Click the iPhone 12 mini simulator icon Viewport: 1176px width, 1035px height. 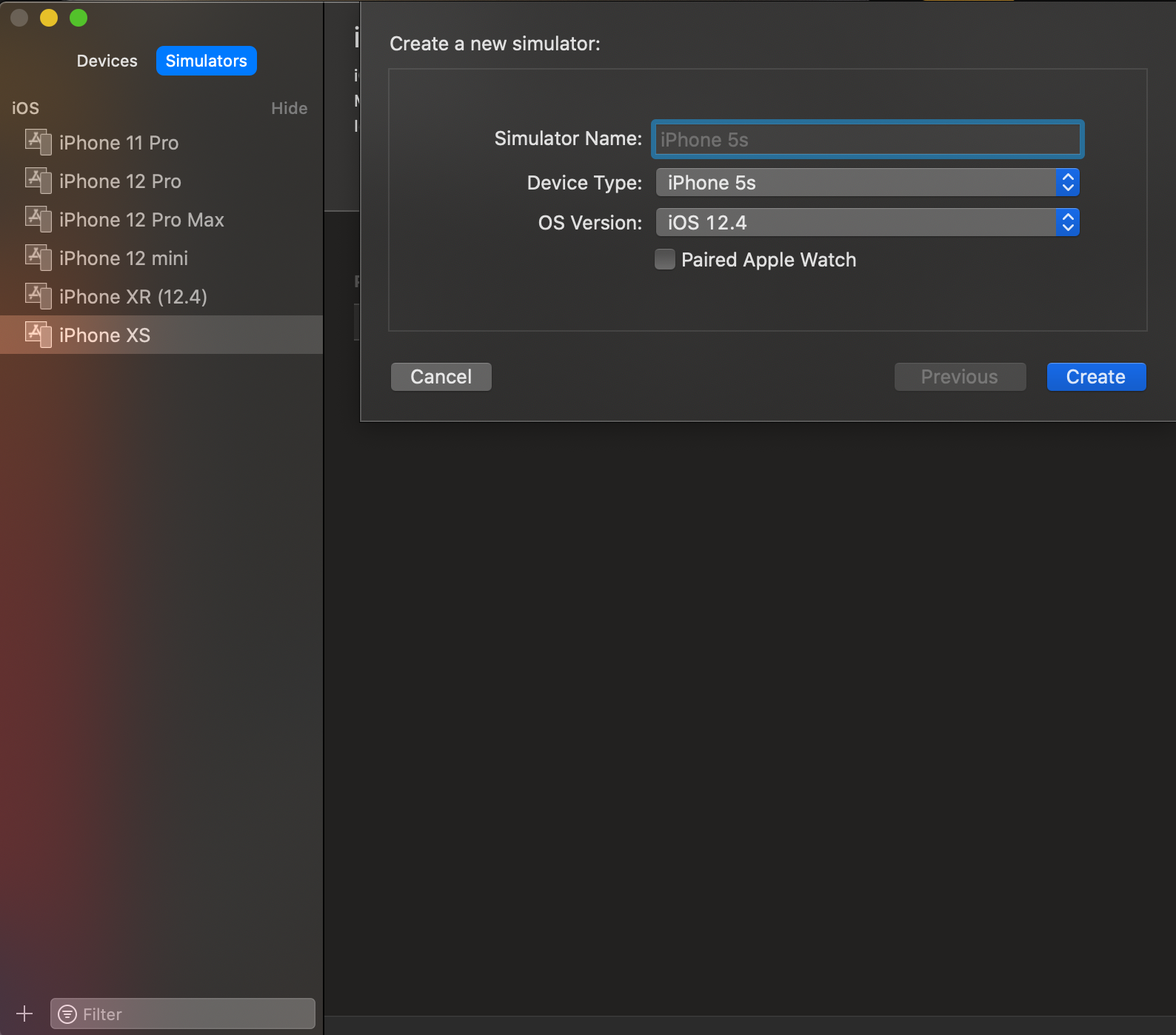[38, 258]
